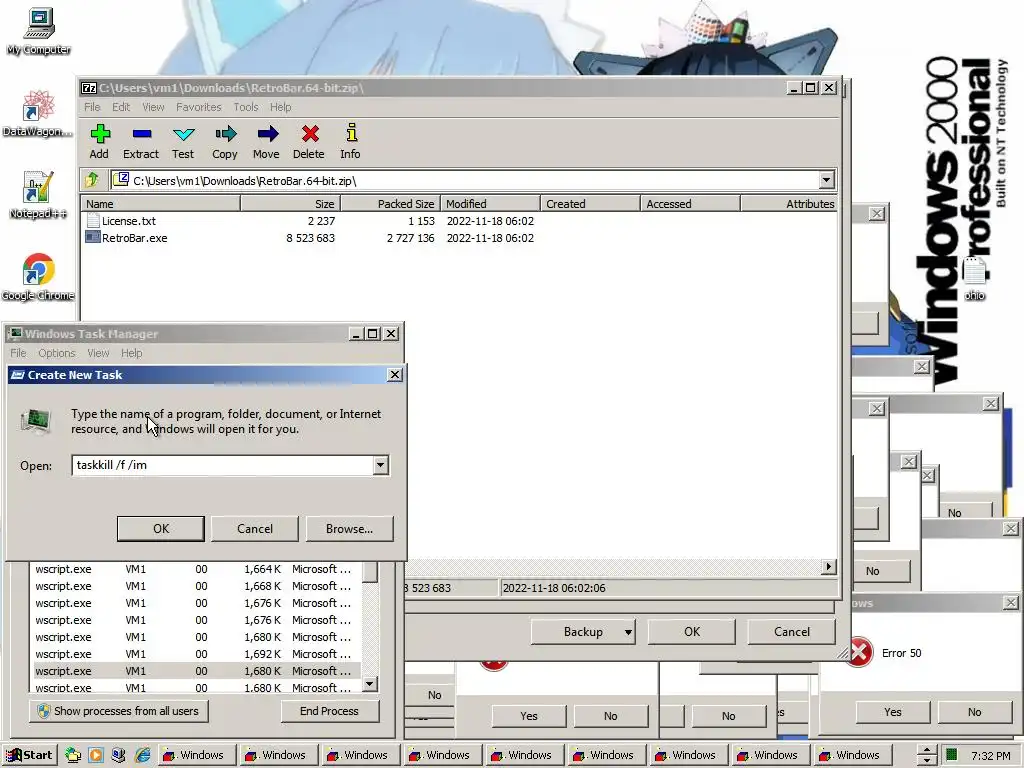Launch Internet Explorer from the quick launch bar
This screenshot has height=768, width=1024.
(x=142, y=756)
